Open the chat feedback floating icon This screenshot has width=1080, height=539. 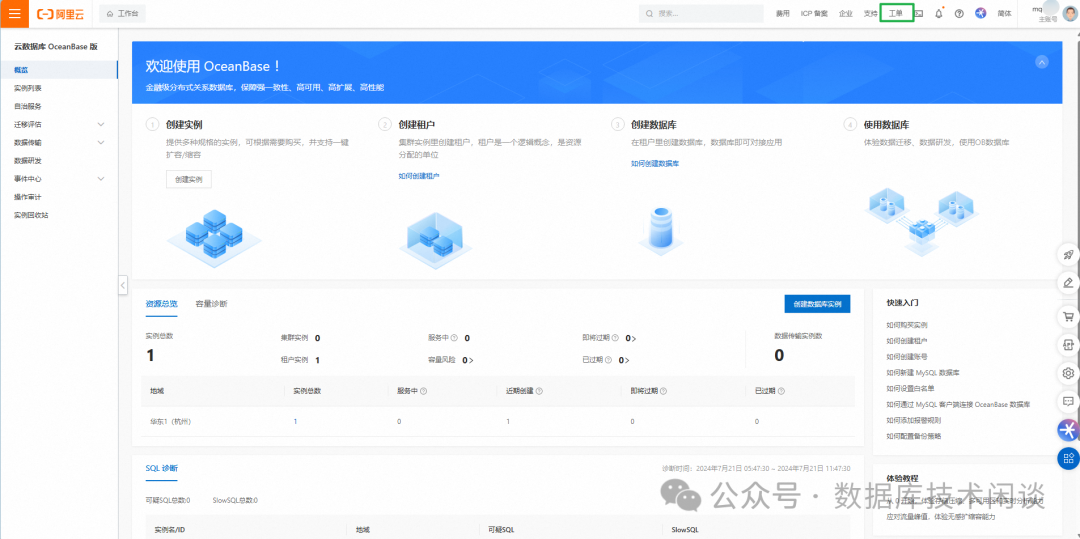click(x=1068, y=401)
